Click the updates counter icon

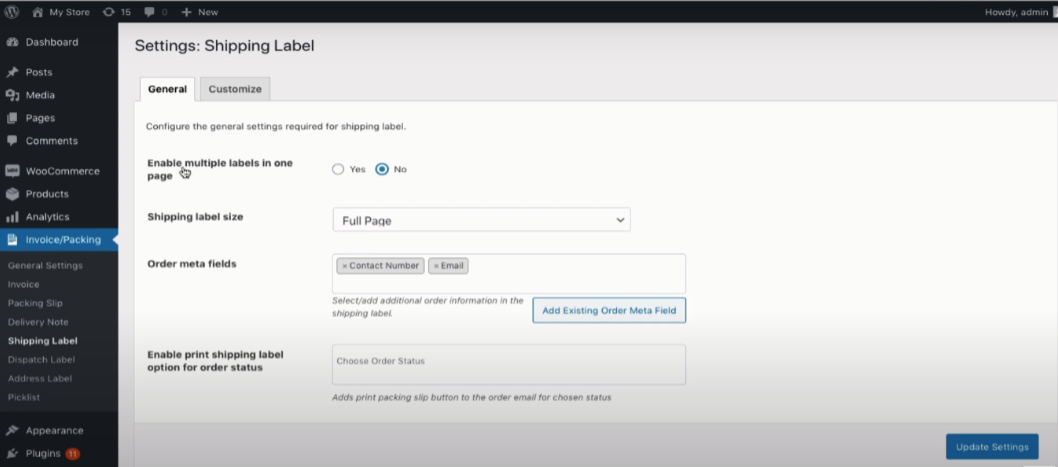pos(108,12)
